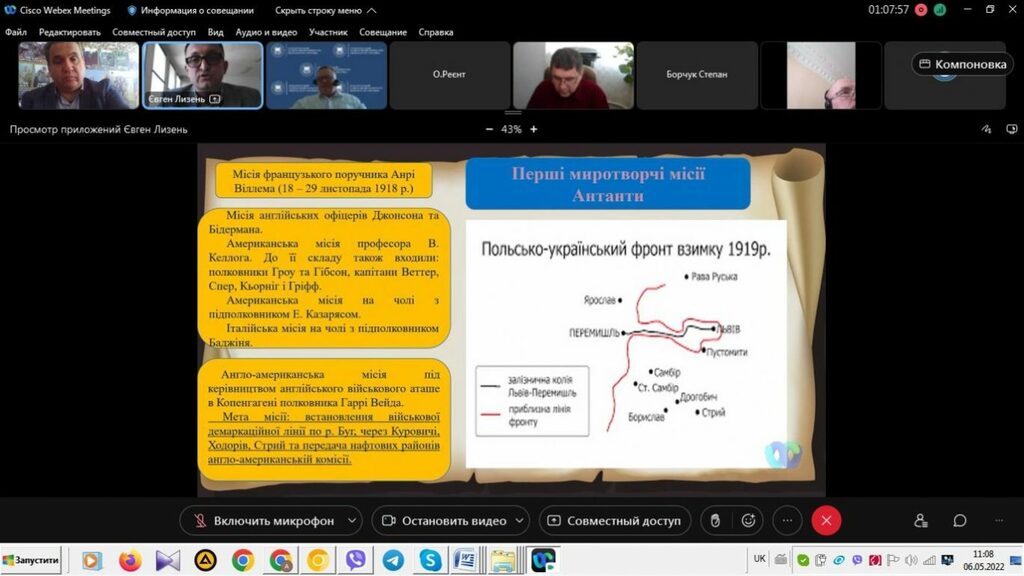1024x576 pixels.
Task: Open the reactions smiley icon
Action: tap(748, 521)
